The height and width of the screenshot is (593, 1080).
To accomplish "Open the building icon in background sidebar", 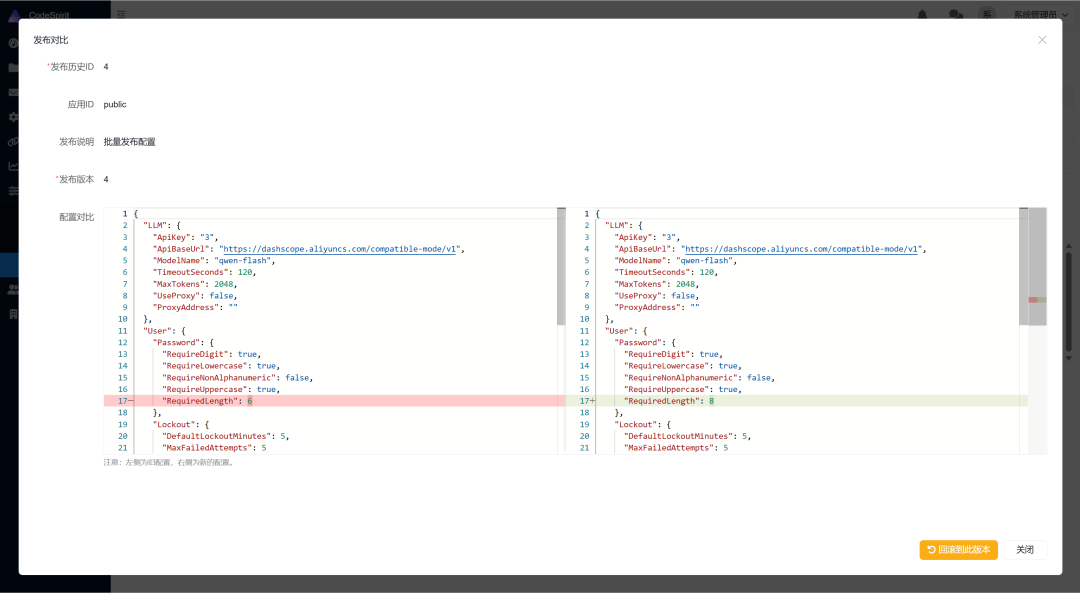I will click(x=13, y=314).
